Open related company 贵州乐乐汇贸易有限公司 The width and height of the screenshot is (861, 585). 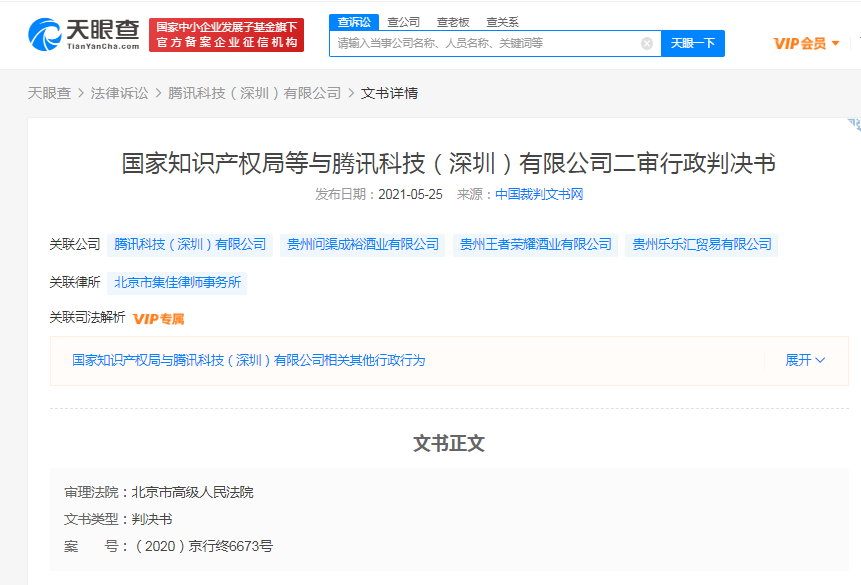pyautogui.click(x=702, y=244)
